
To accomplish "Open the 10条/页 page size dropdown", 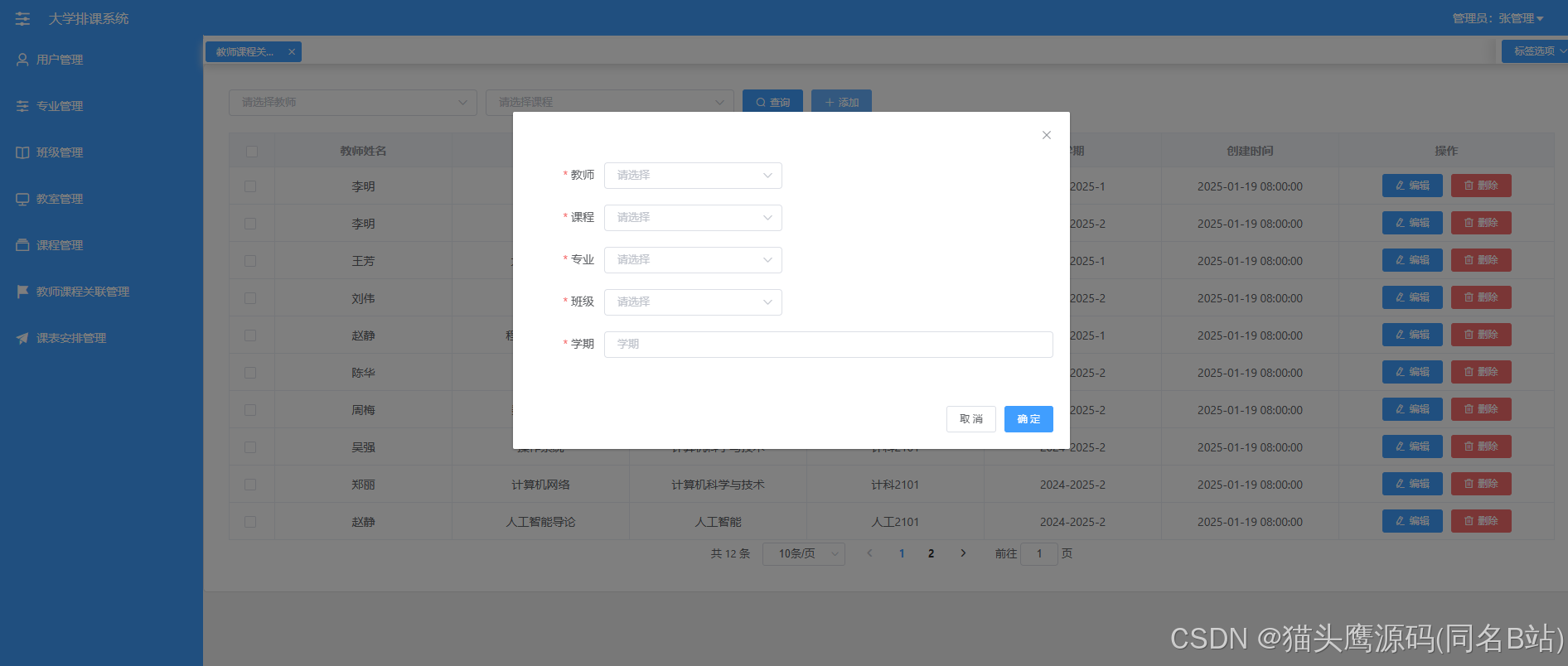I will pos(804,553).
